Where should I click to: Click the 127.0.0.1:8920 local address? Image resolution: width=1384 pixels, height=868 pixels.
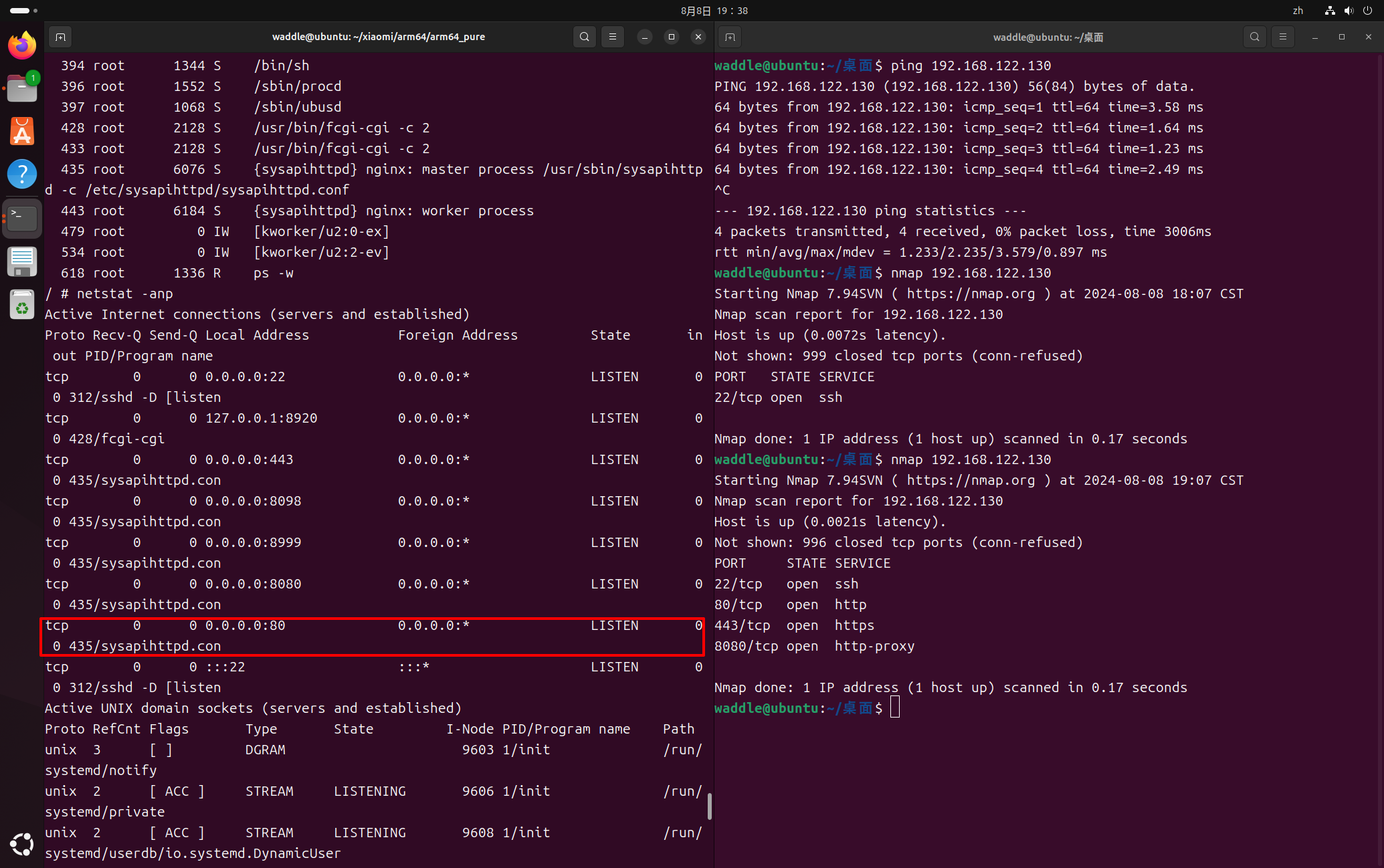pos(262,418)
